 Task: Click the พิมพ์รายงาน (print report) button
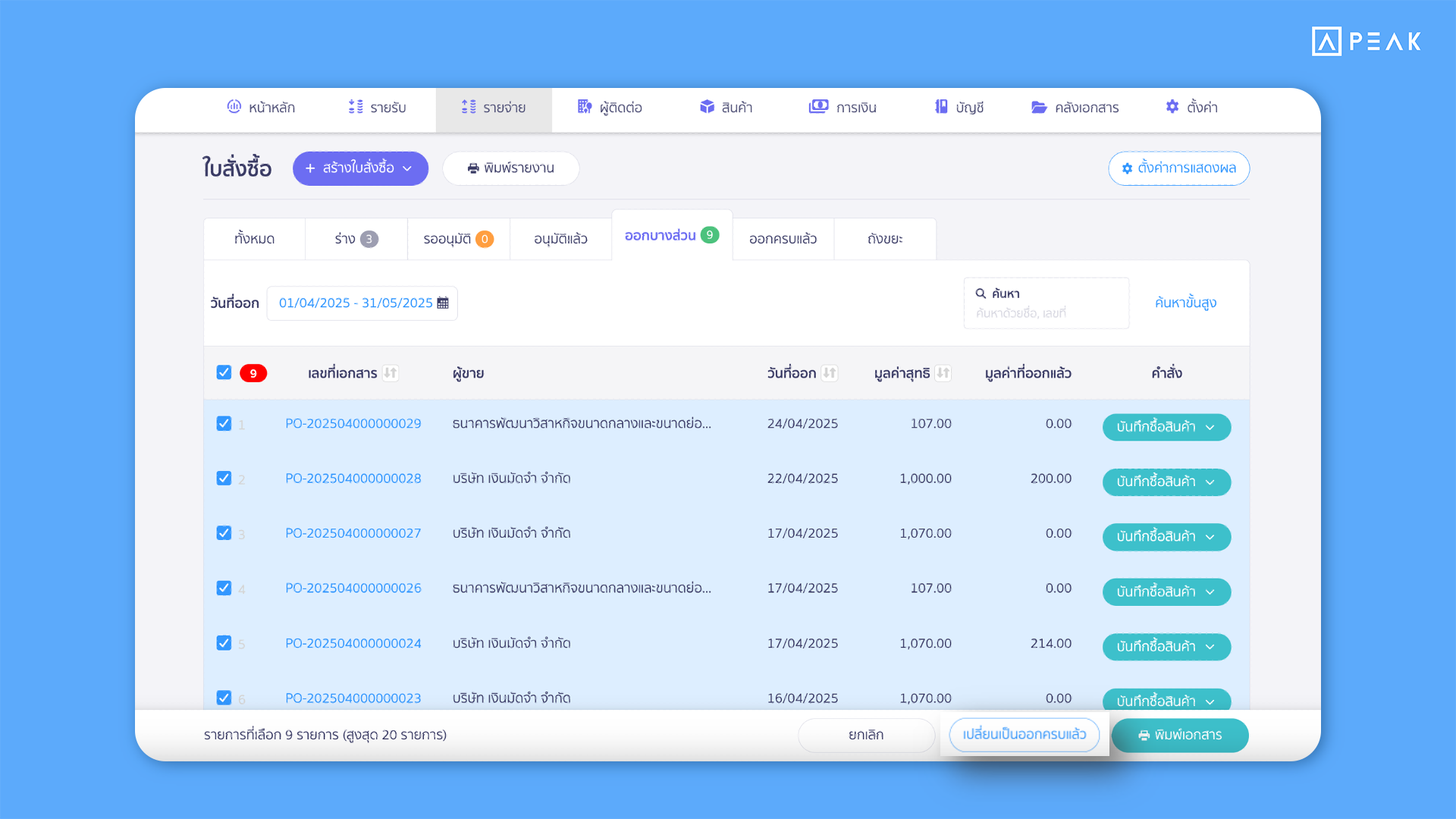point(511,168)
